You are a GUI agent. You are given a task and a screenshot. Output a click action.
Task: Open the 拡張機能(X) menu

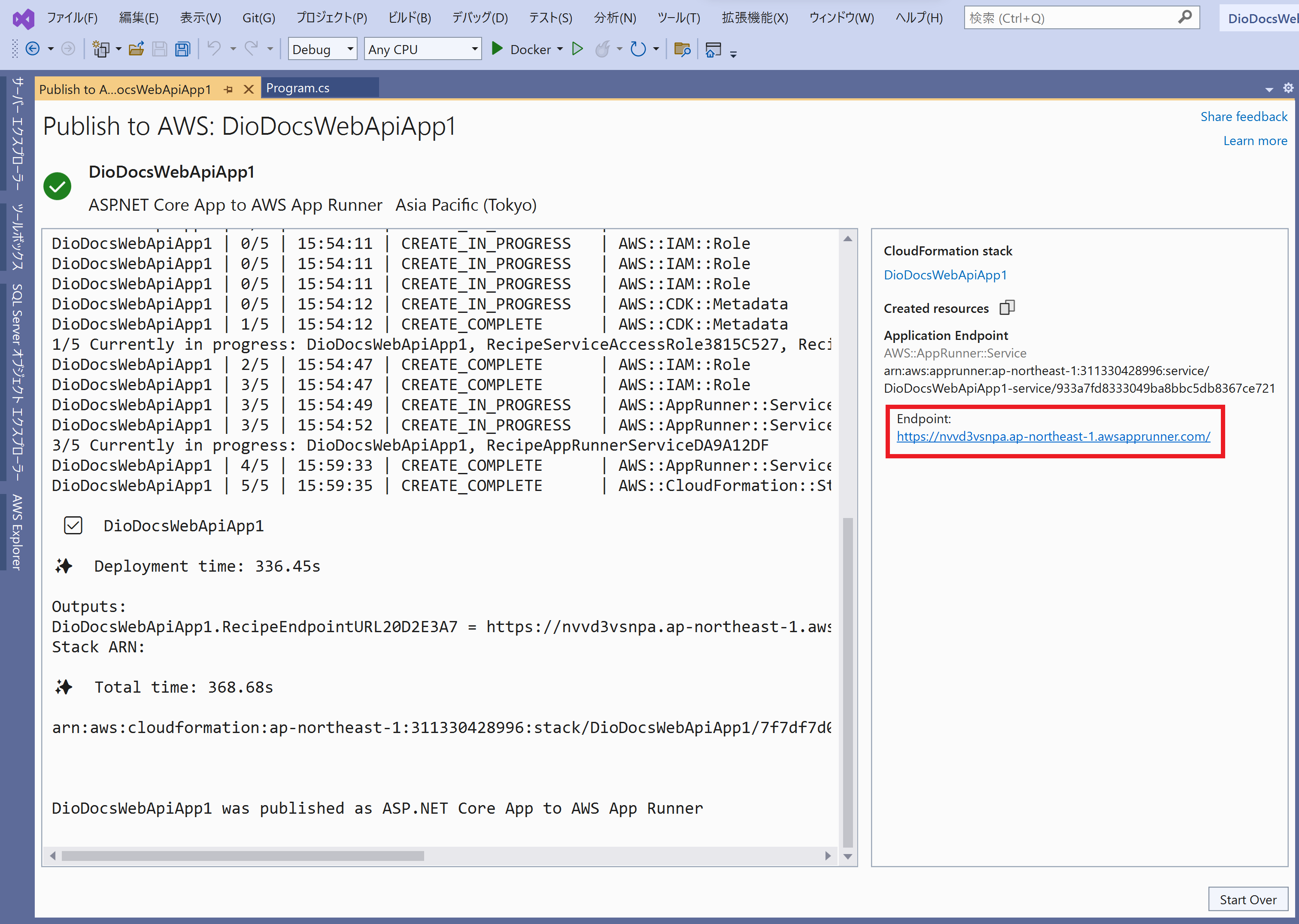tap(755, 18)
